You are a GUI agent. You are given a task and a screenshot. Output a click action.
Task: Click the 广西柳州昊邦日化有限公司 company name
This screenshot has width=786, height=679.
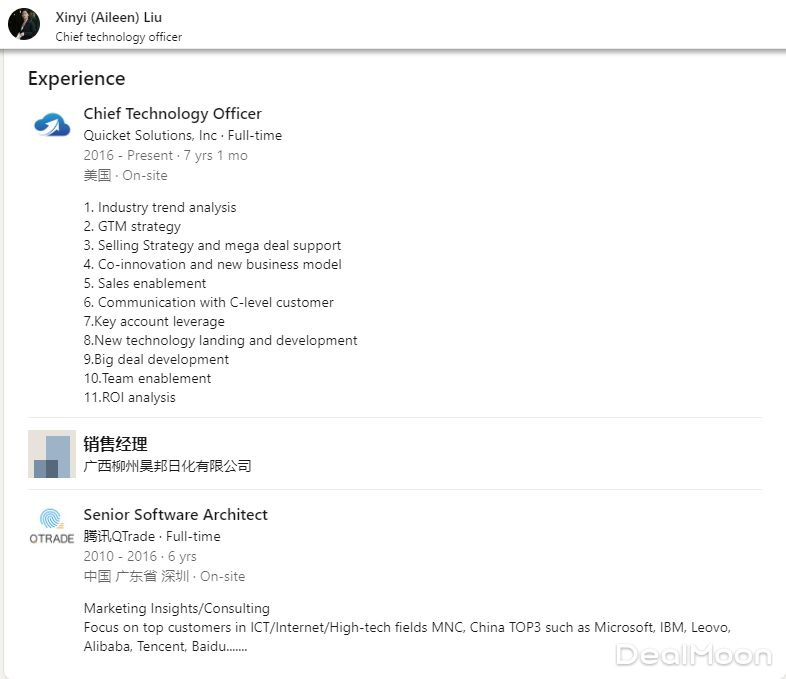click(167, 466)
